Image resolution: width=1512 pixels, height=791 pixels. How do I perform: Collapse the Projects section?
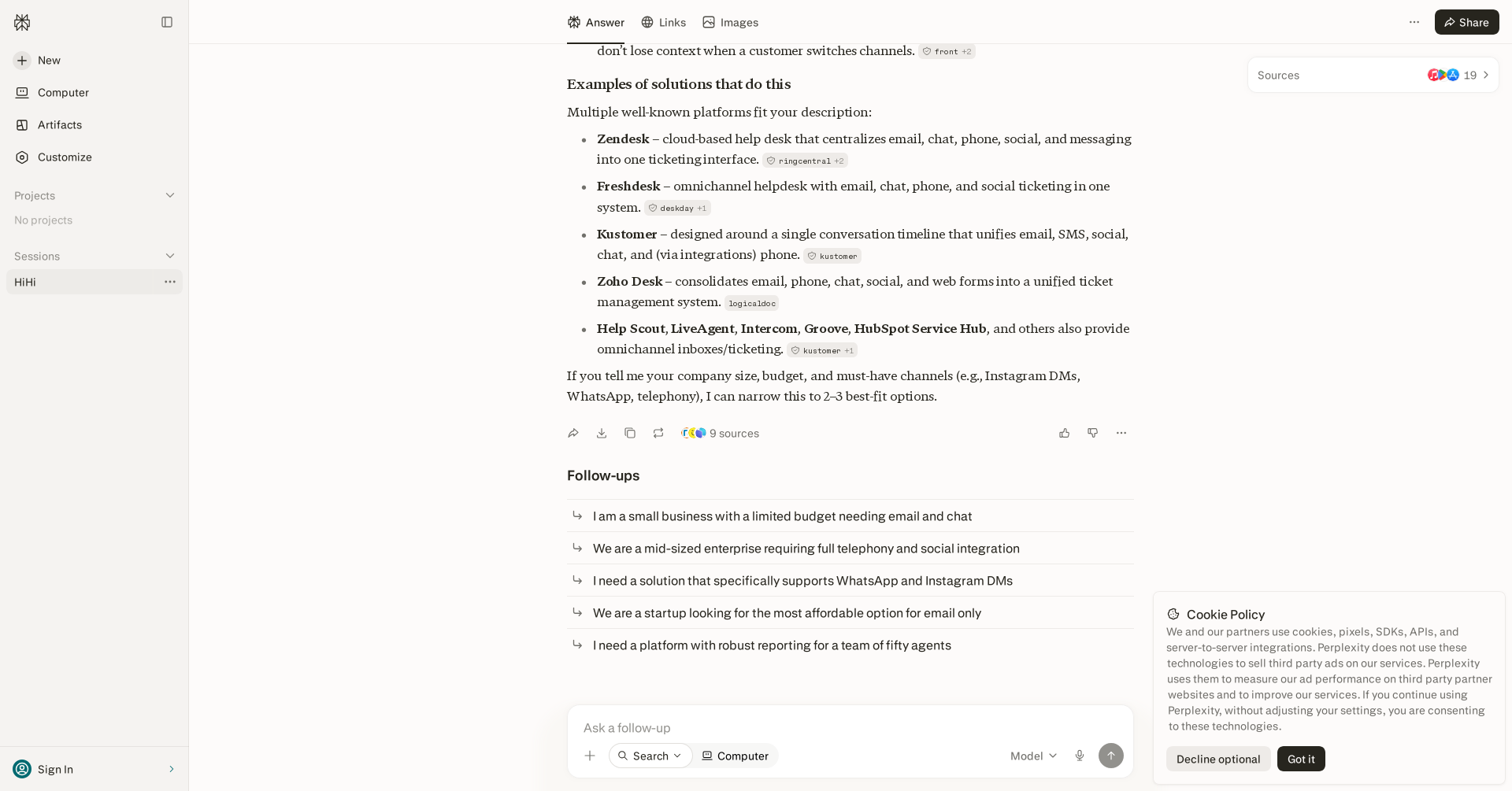170,195
